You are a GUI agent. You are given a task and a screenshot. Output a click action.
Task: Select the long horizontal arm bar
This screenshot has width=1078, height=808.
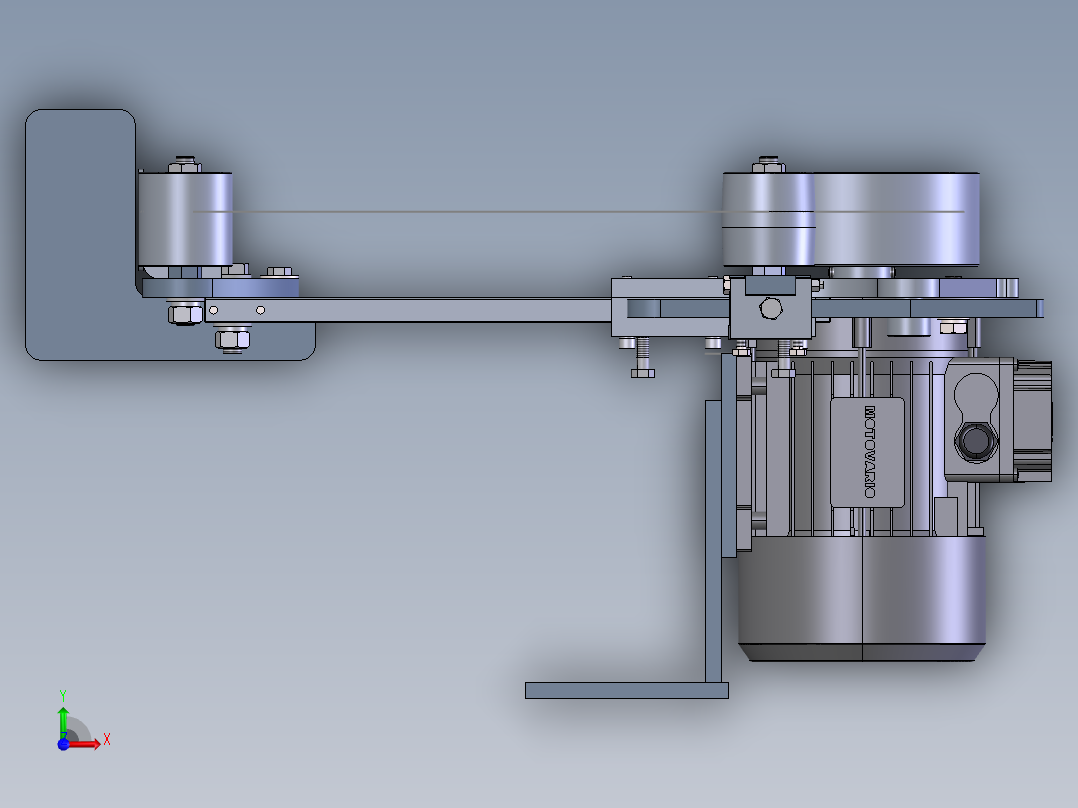pos(409,309)
